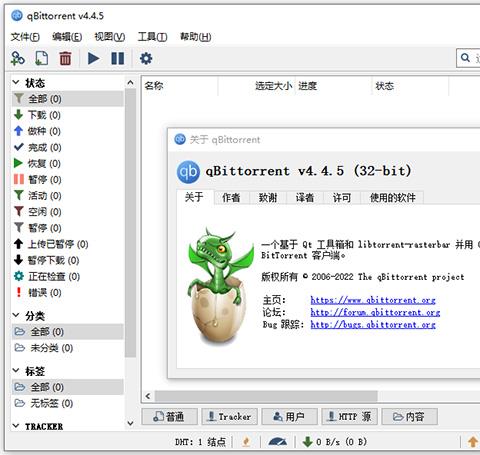Click the add torrent file toolbar icon
This screenshot has height=455, width=480.
[42, 58]
